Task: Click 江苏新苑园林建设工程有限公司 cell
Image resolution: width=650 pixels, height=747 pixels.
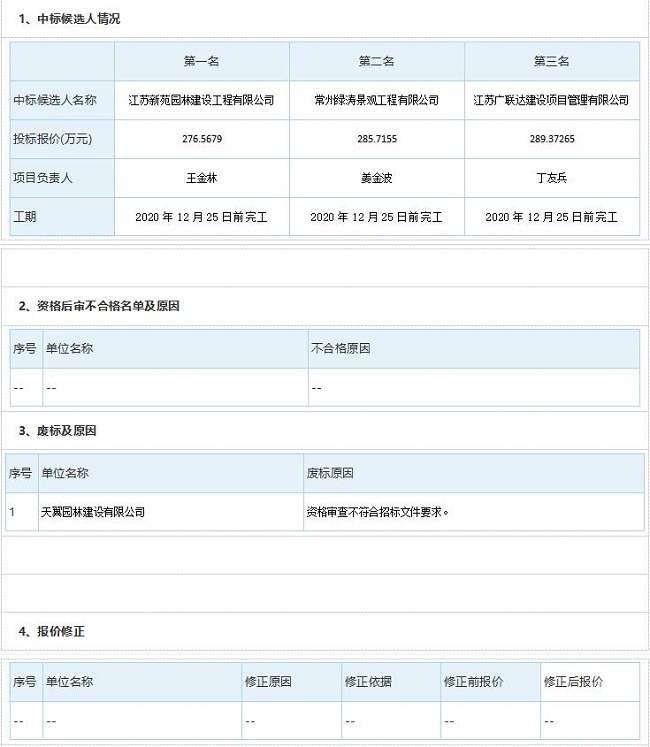Action: point(202,100)
